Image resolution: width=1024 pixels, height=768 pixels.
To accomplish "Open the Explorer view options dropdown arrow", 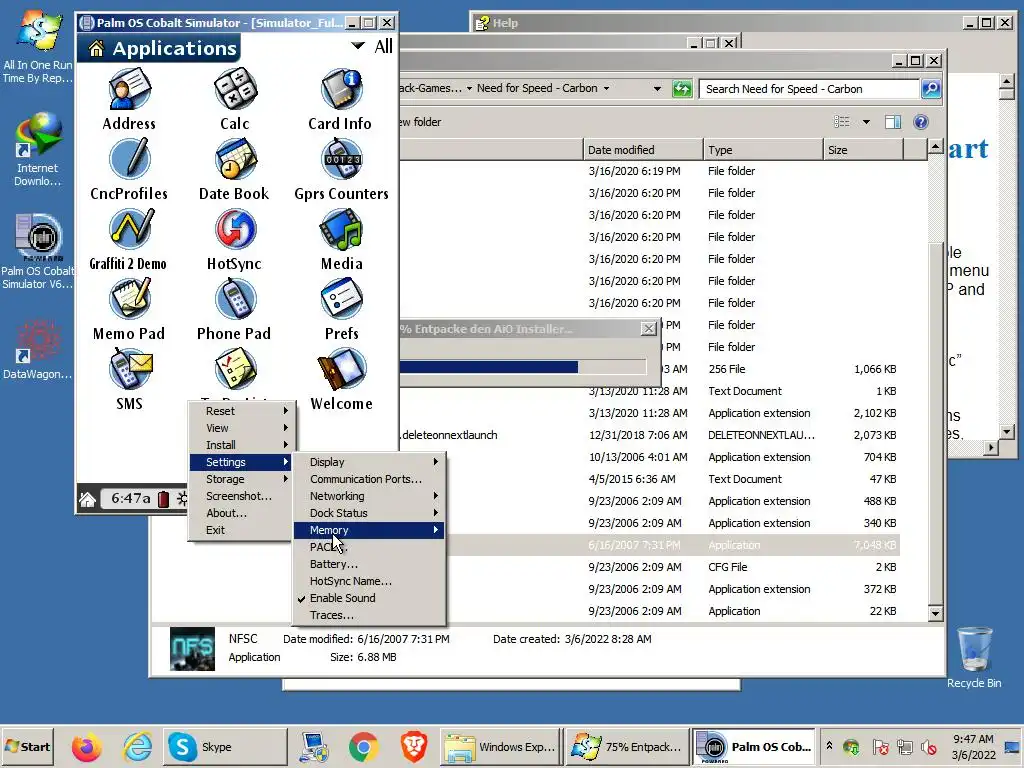I will [x=866, y=122].
